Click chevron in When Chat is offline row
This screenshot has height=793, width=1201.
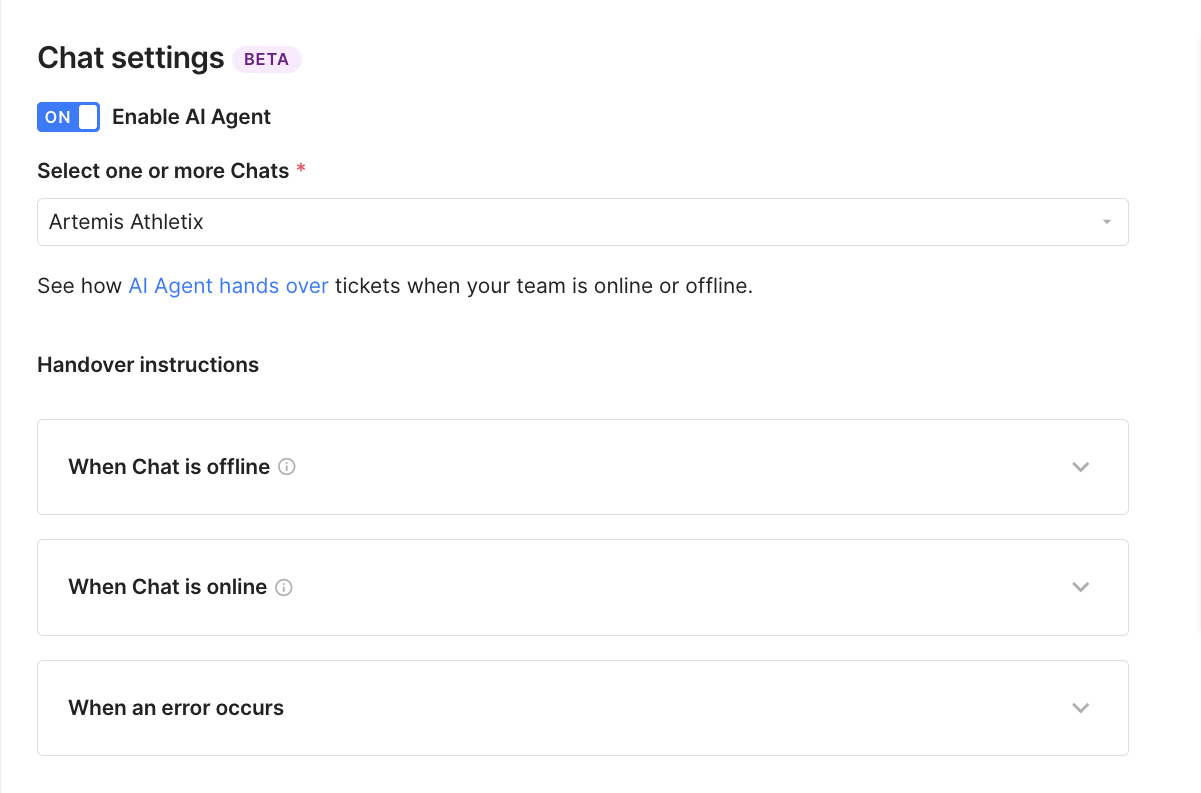click(x=1080, y=467)
